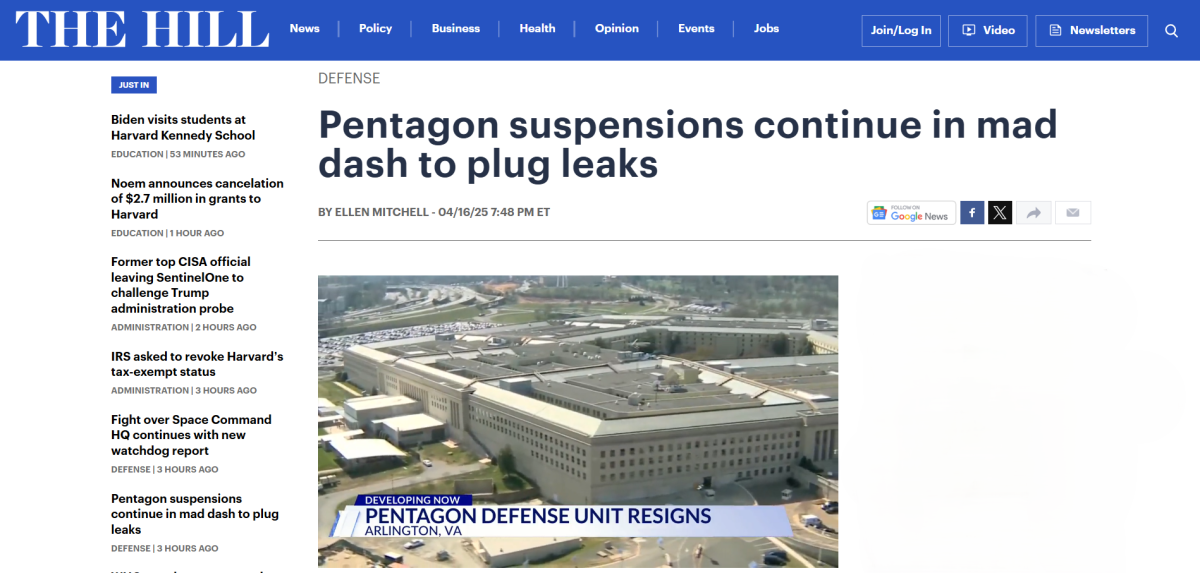Click the share arrow icon
The height and width of the screenshot is (573, 1200).
click(1034, 213)
